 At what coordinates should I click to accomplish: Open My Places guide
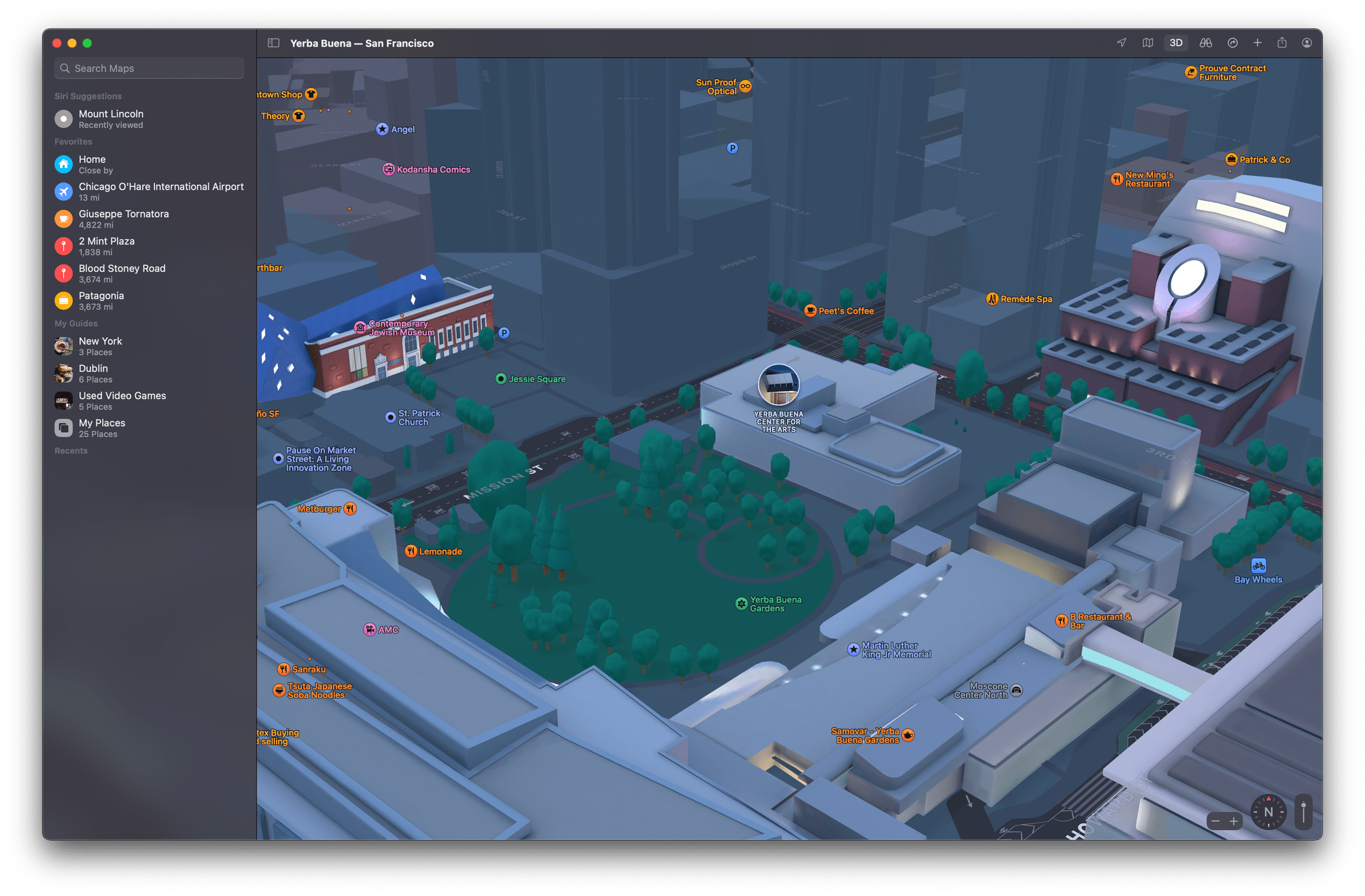point(149,428)
